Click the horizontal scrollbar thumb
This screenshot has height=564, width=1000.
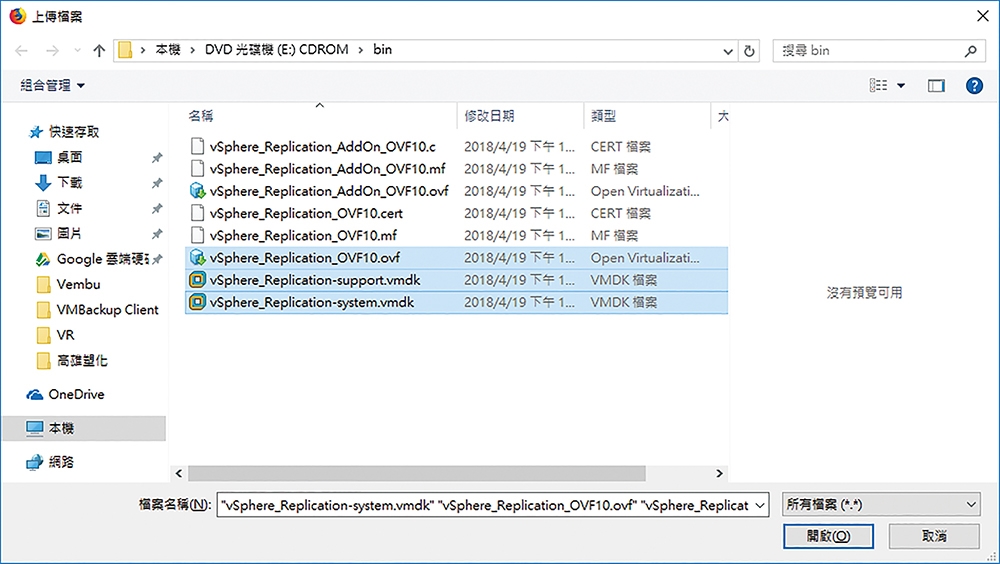point(416,473)
